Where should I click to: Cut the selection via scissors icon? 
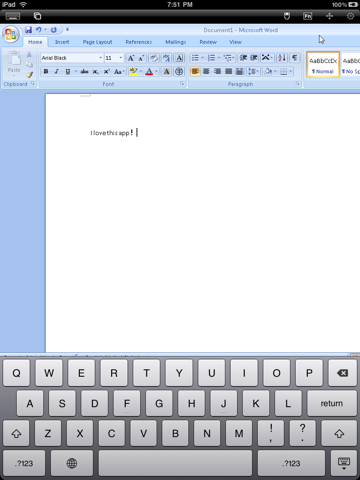click(29, 54)
